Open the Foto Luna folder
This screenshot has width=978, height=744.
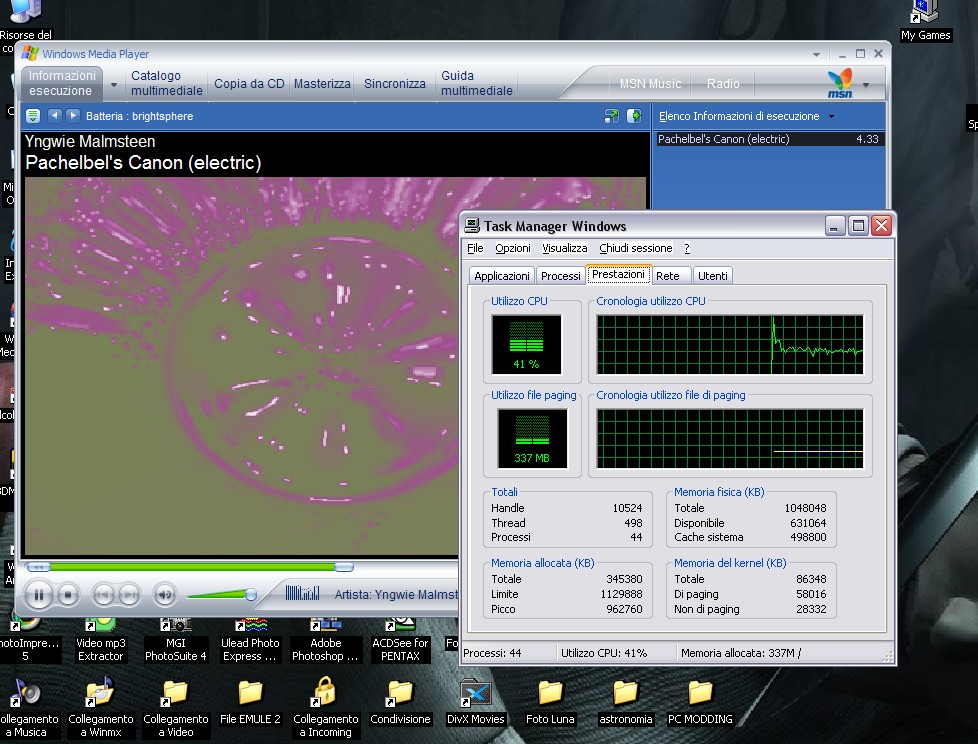pyautogui.click(x=550, y=703)
